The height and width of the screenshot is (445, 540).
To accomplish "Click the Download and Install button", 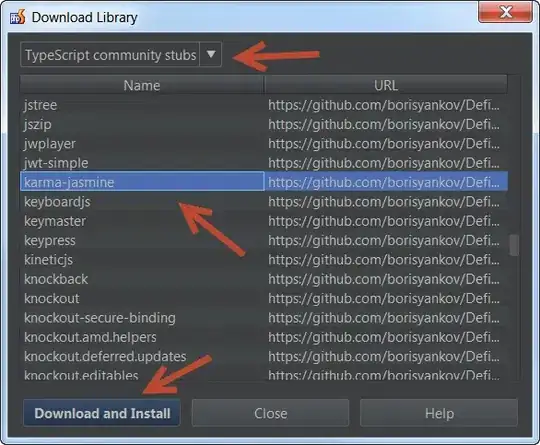I will 102,413.
